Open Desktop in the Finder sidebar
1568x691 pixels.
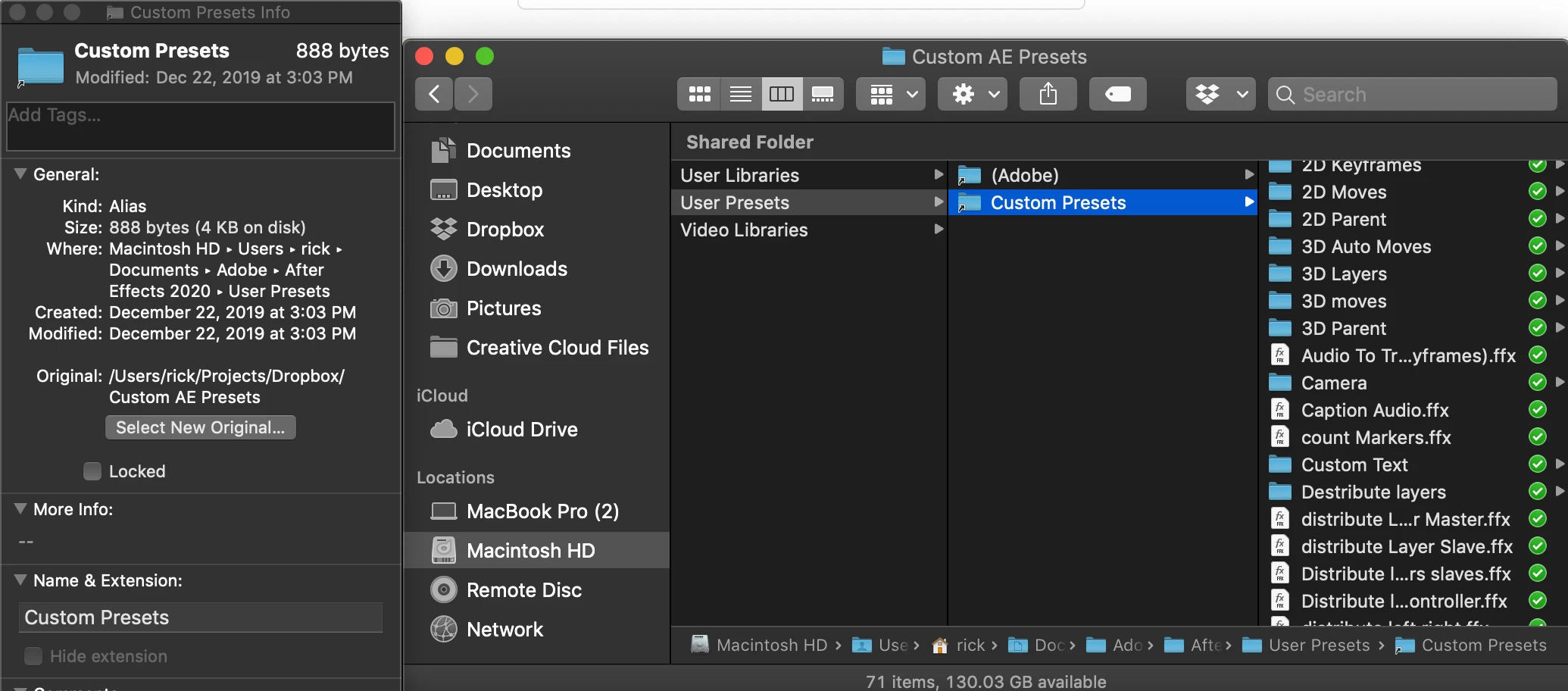click(536, 189)
